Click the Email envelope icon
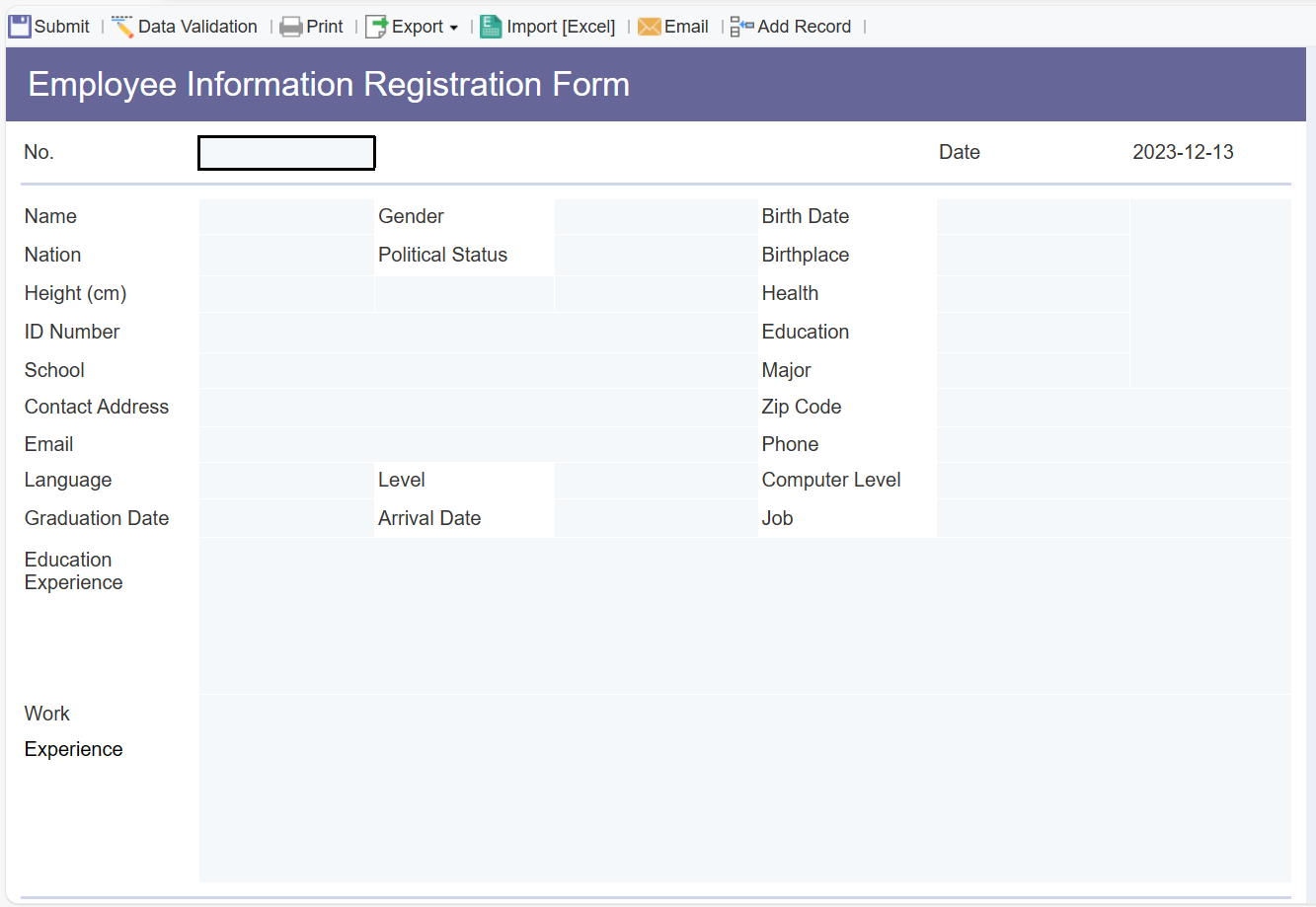 coord(649,27)
